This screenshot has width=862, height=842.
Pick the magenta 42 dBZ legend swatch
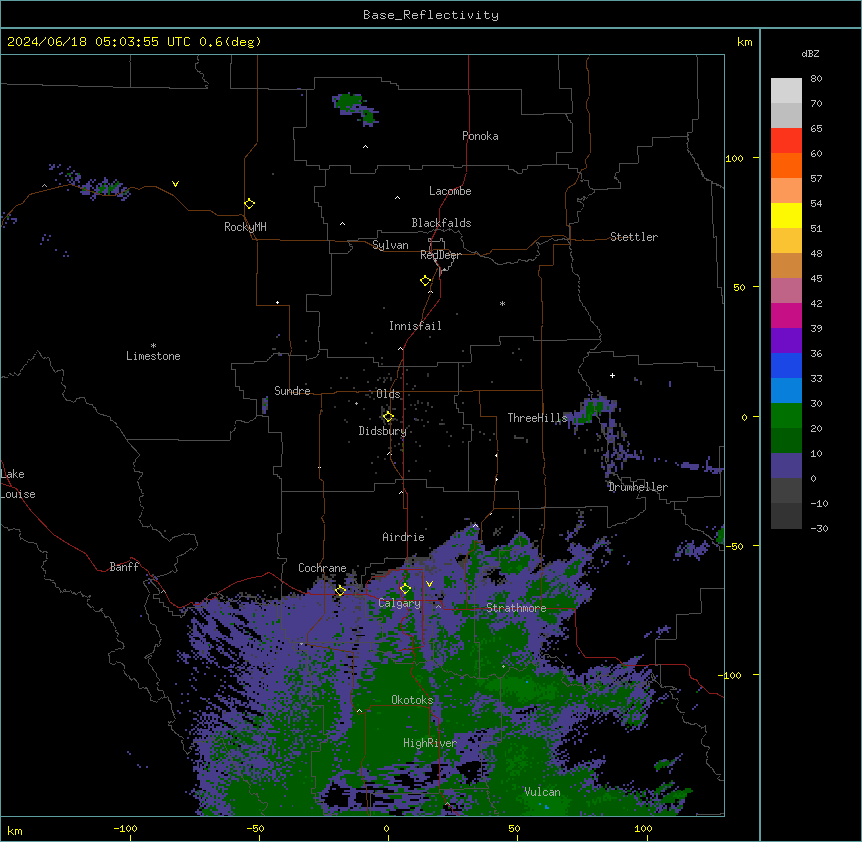786,315
